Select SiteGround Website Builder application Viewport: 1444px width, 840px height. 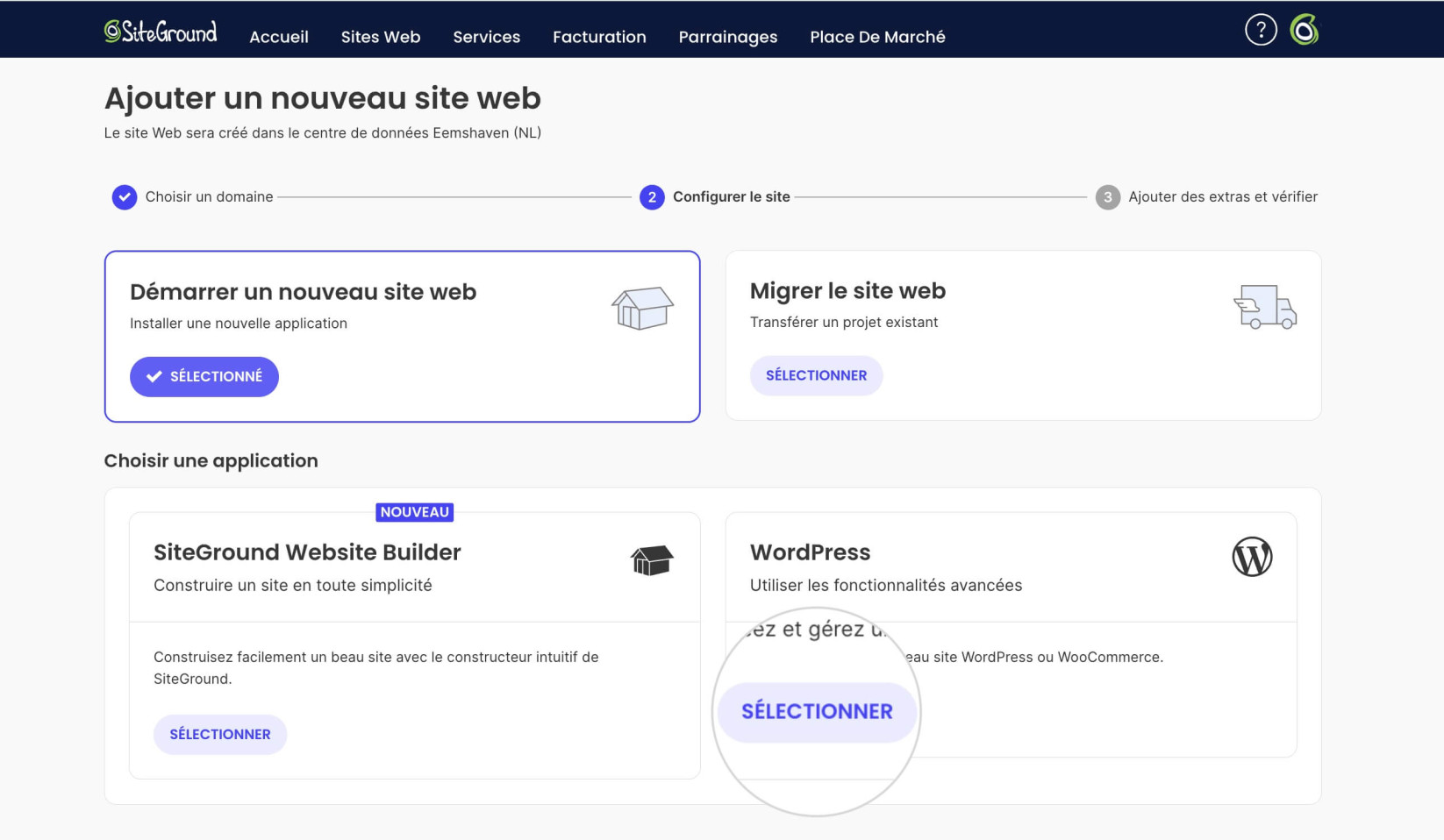220,735
